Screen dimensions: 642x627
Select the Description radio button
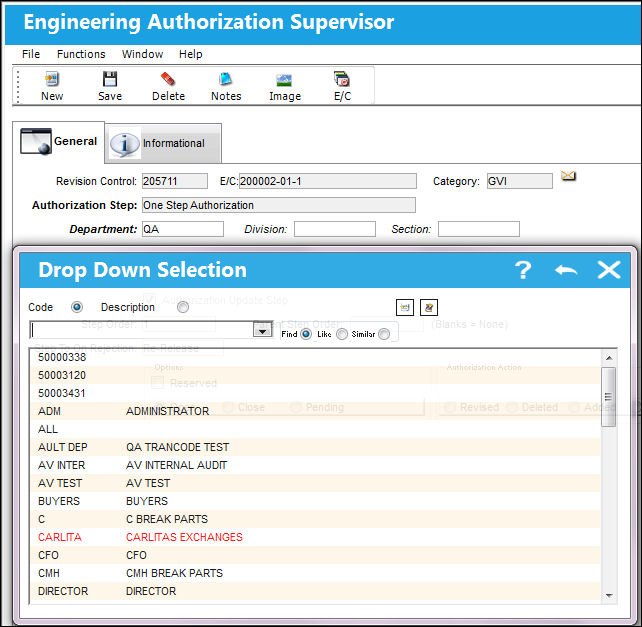[183, 307]
